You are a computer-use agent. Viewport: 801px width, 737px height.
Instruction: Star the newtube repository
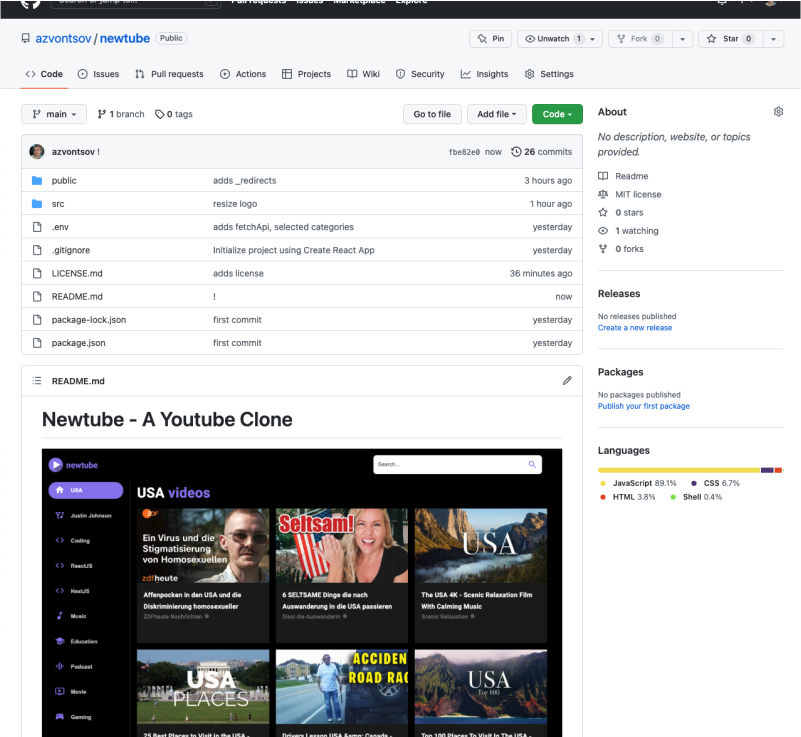731,39
